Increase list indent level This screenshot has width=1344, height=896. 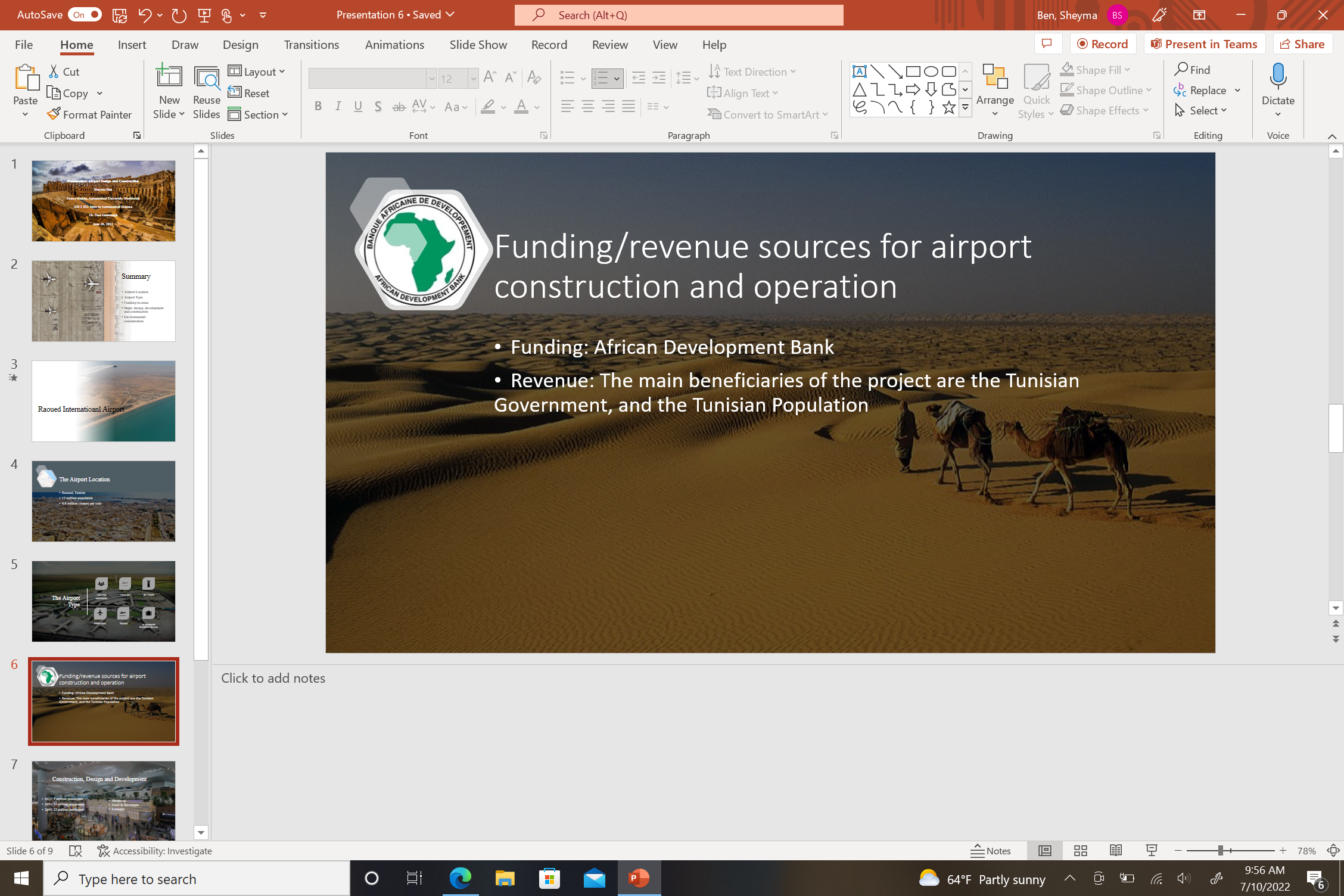[659, 77]
